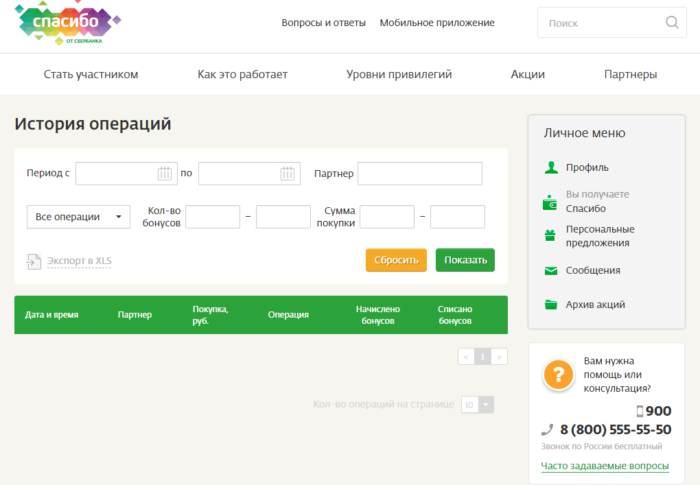Expand the Все операции dropdown
The image size is (700, 485).
(x=79, y=217)
